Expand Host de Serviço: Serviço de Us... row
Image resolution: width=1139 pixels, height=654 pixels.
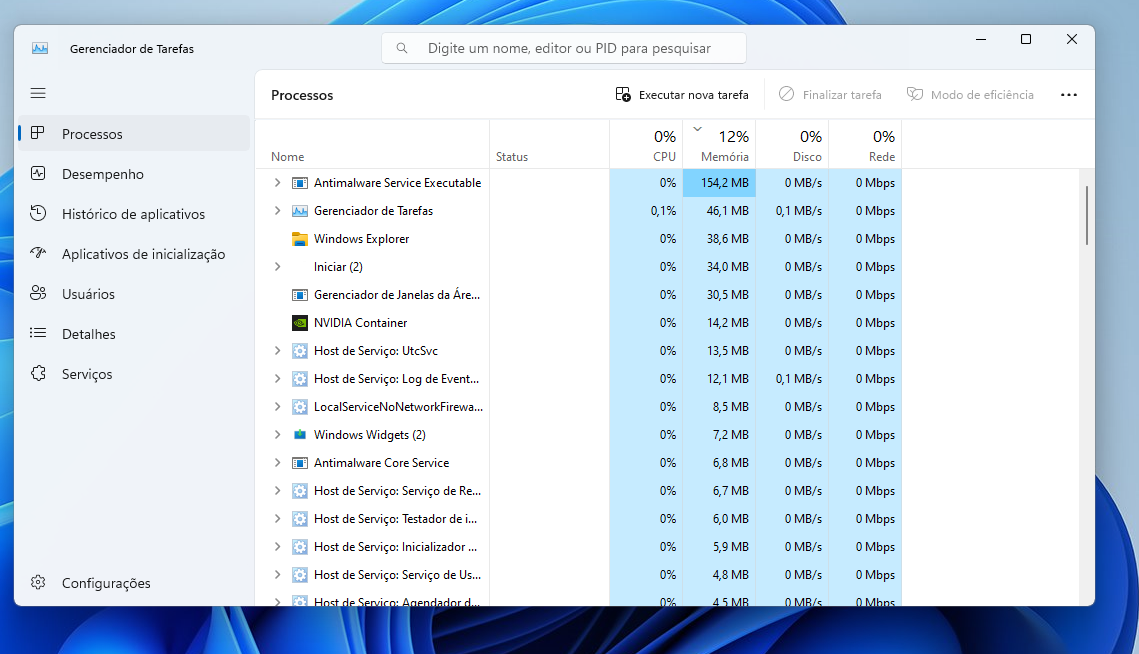pos(277,575)
